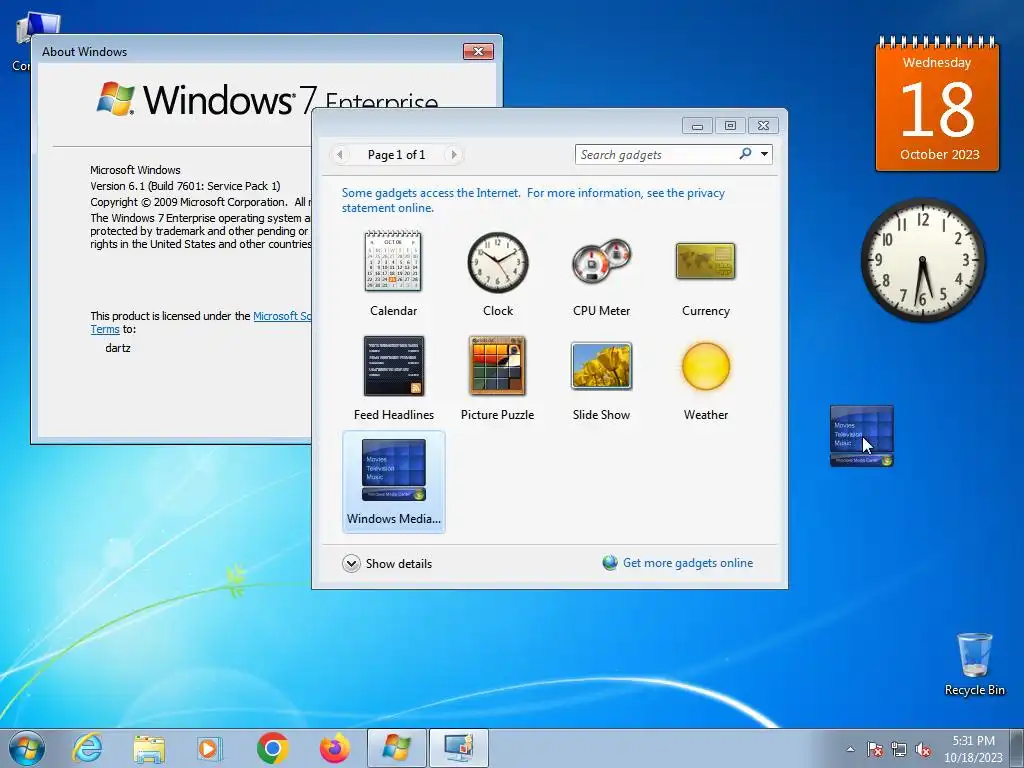Select the Calendar gadget icon
This screenshot has width=1024, height=768.
coord(393,261)
